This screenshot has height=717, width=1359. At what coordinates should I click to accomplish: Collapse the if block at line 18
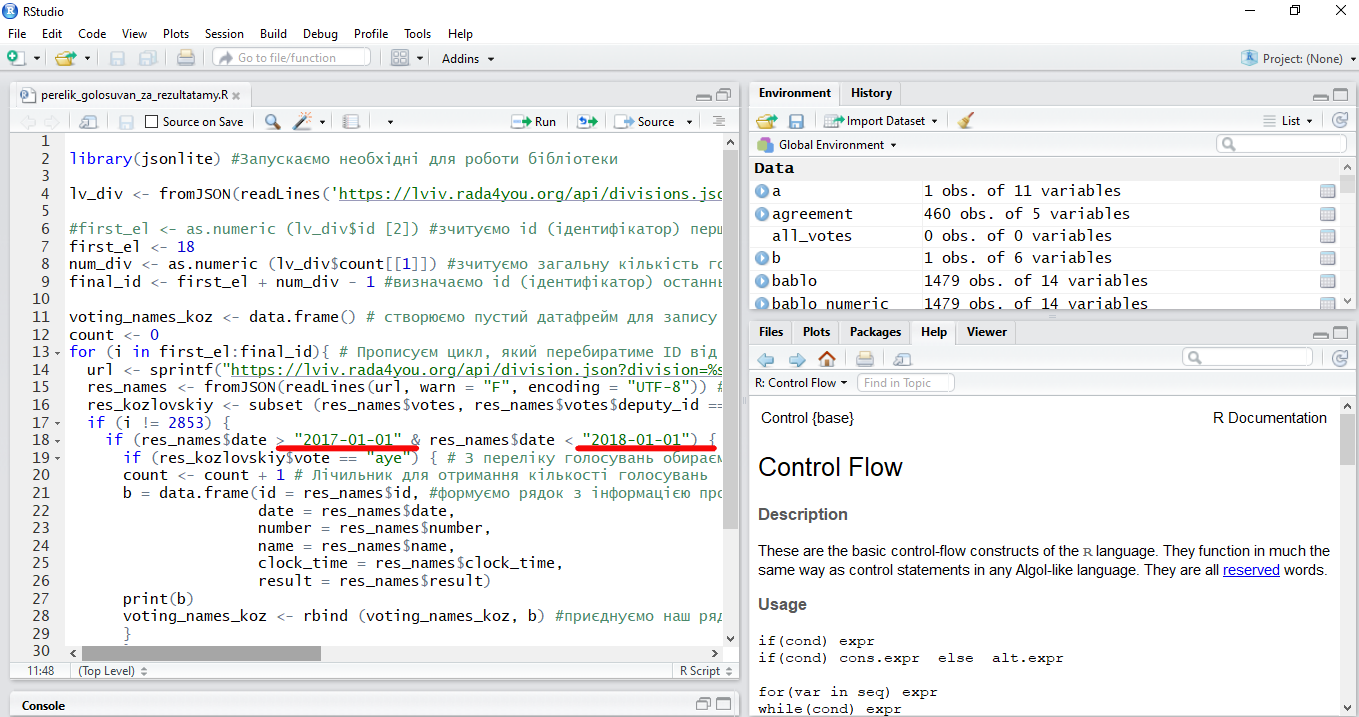click(x=58, y=442)
